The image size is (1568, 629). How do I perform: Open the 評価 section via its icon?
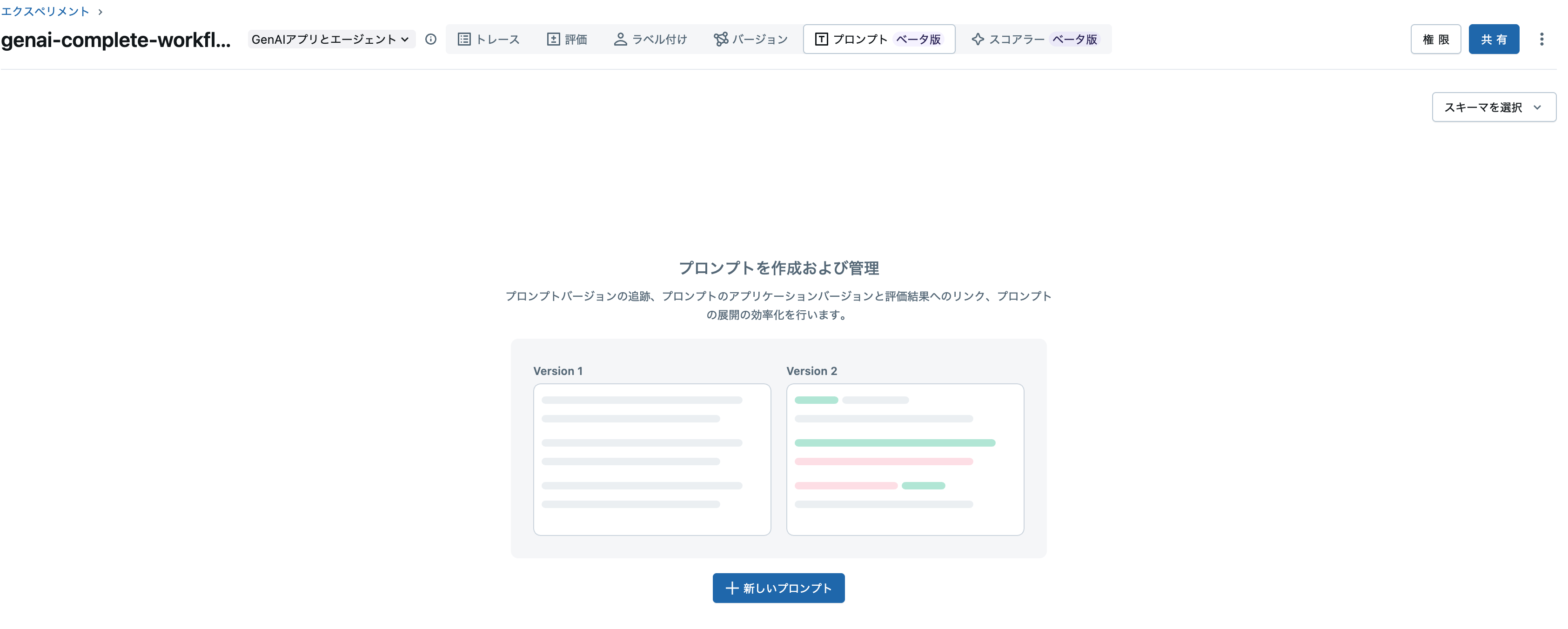tap(553, 39)
